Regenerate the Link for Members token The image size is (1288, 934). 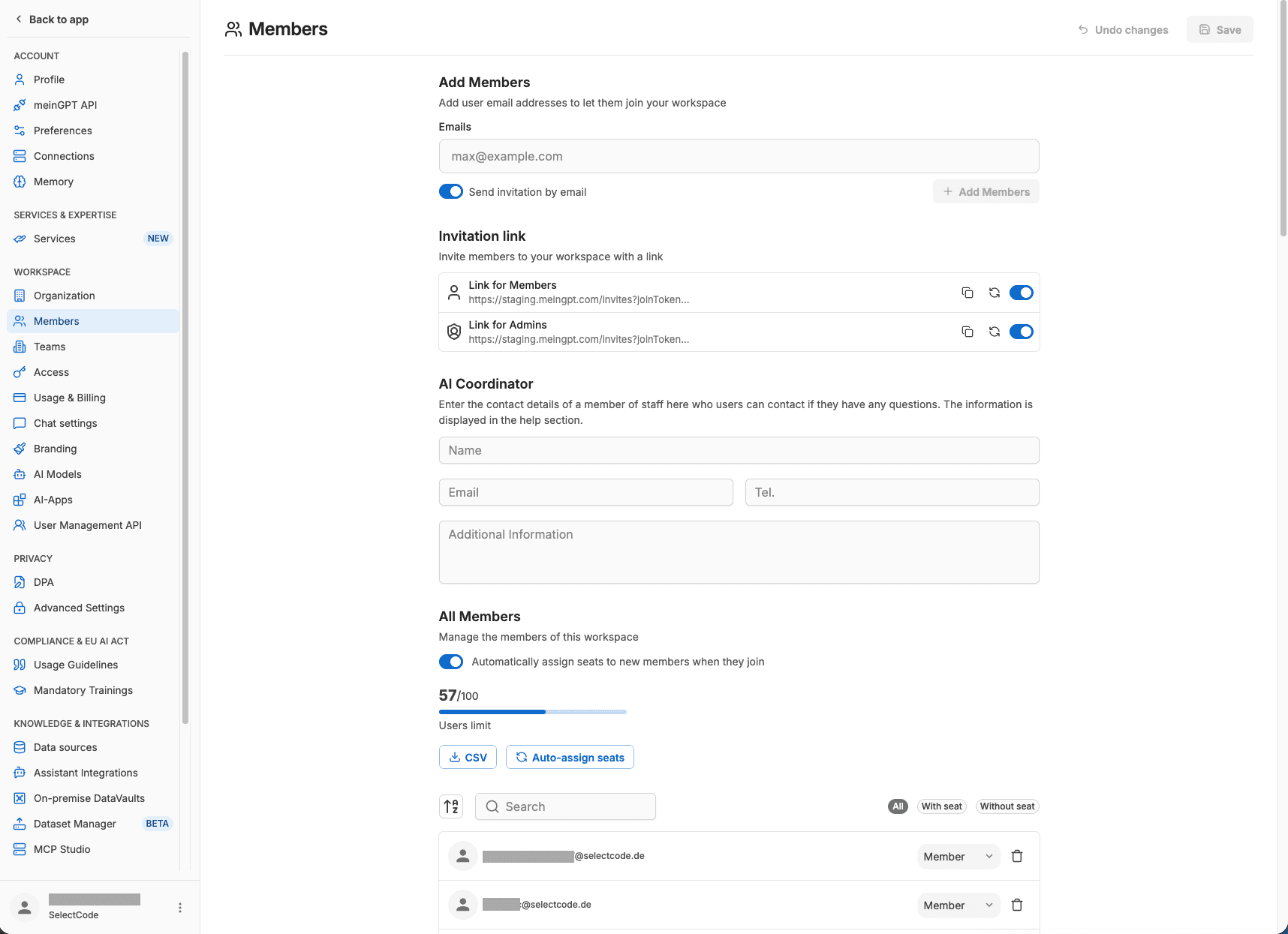pos(995,293)
